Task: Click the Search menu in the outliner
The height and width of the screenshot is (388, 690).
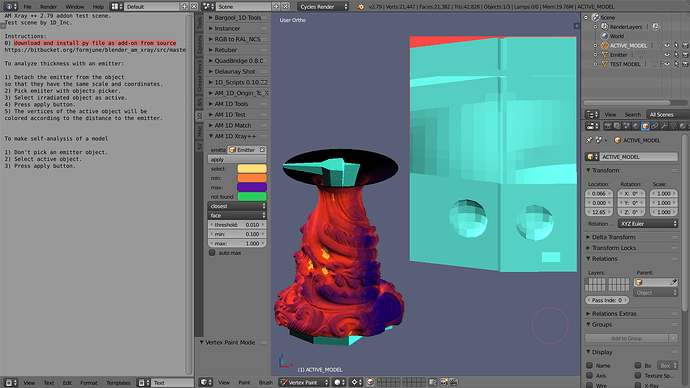Action: pyautogui.click(x=632, y=114)
